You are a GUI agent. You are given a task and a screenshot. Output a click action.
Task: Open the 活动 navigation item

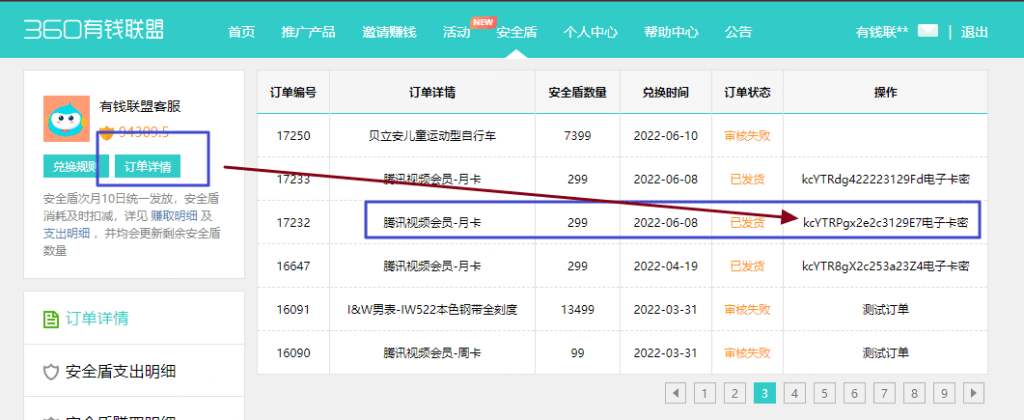(x=456, y=31)
